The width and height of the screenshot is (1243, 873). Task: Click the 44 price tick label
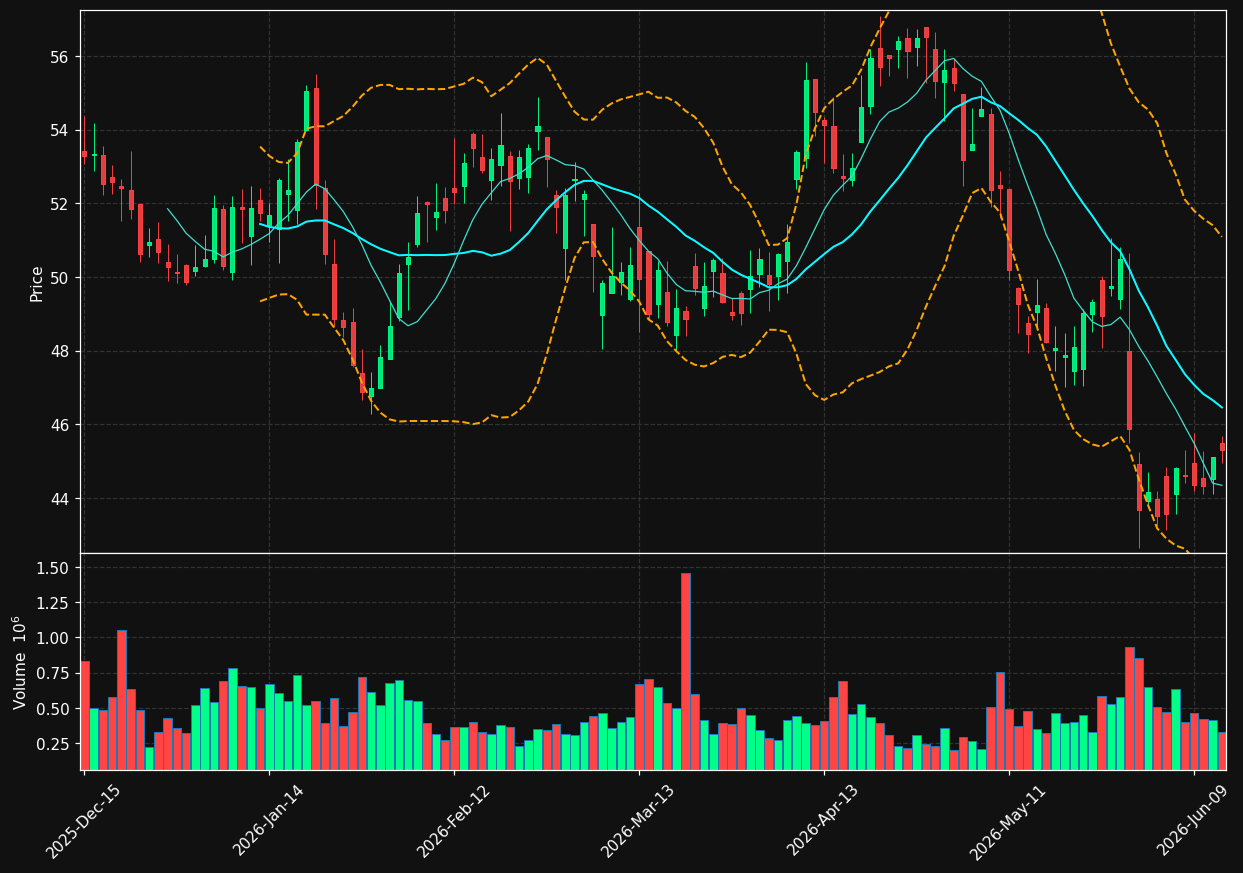point(62,499)
